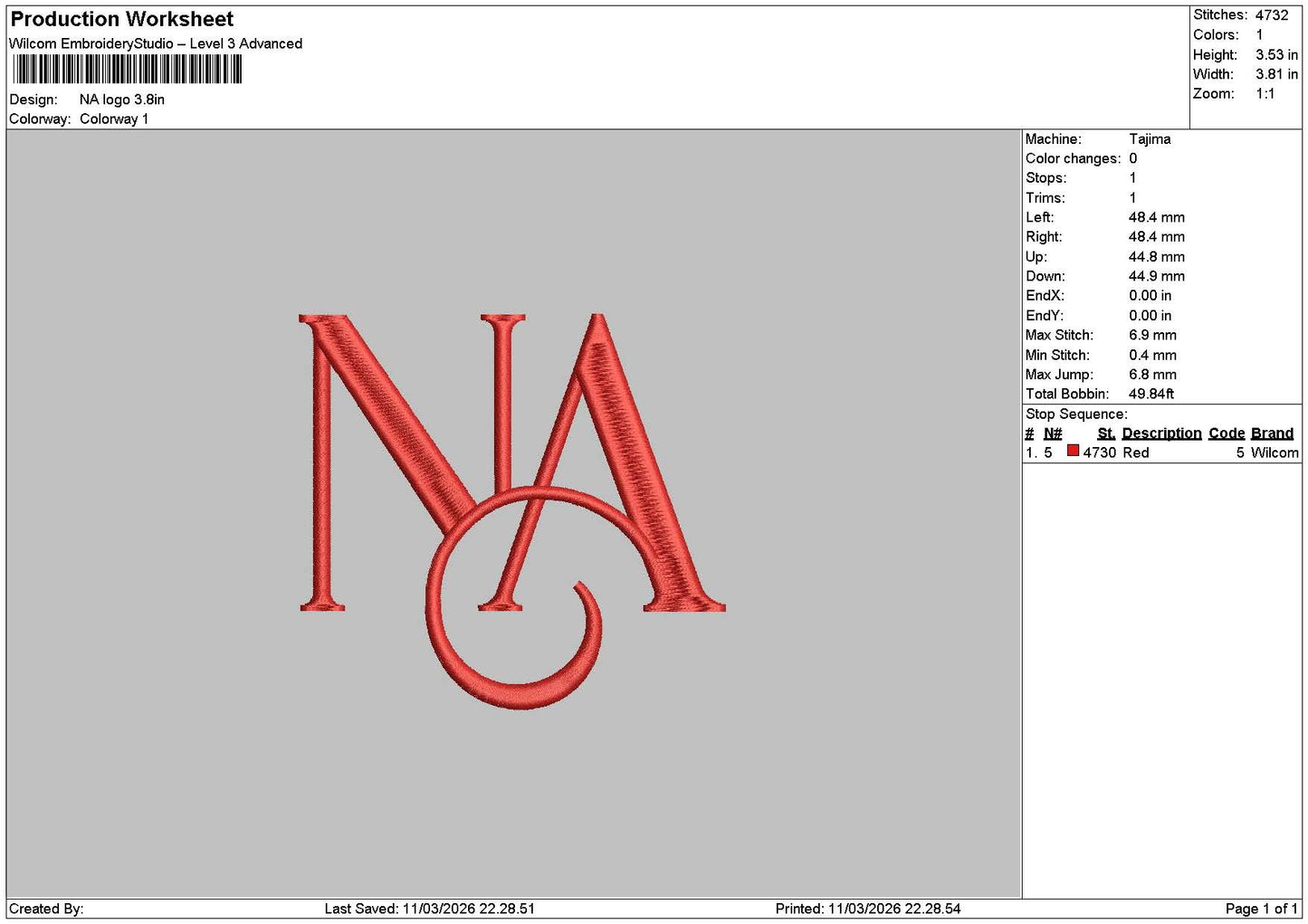Click the Wilcom brand entry
The width and height of the screenshot is (1308, 924).
coord(1275,452)
